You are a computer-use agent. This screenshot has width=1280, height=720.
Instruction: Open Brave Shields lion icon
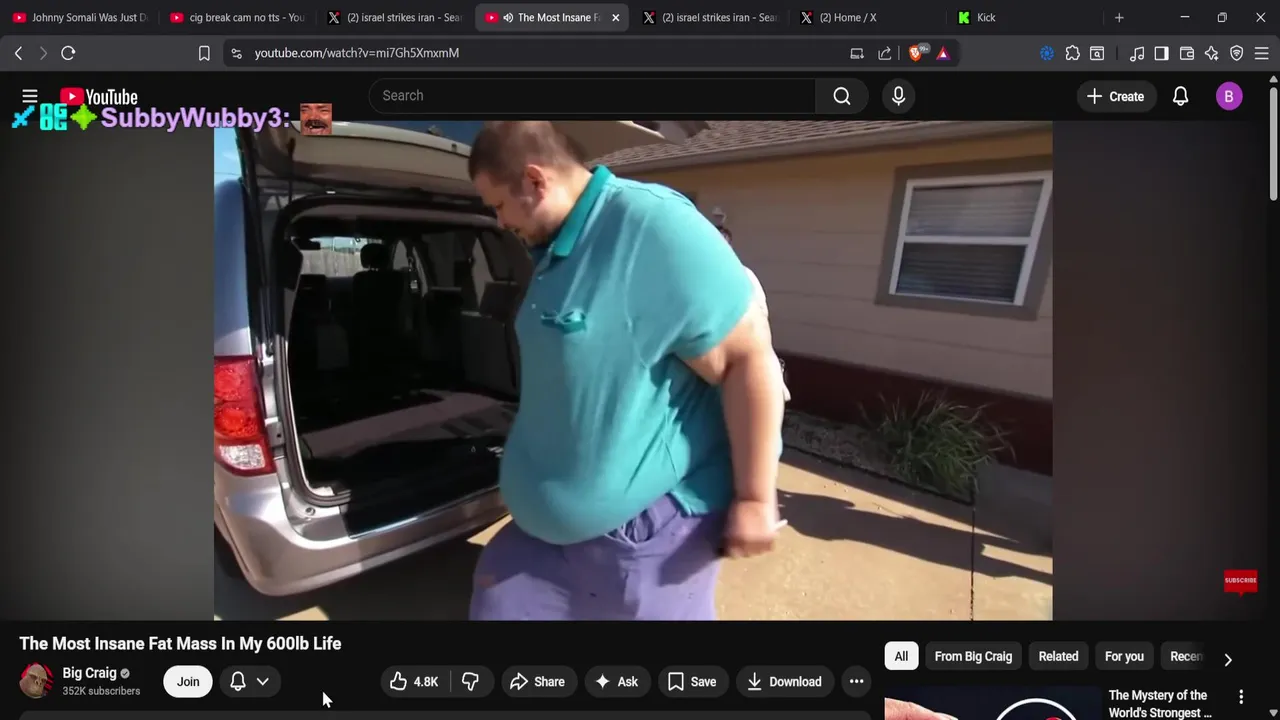pos(916,53)
